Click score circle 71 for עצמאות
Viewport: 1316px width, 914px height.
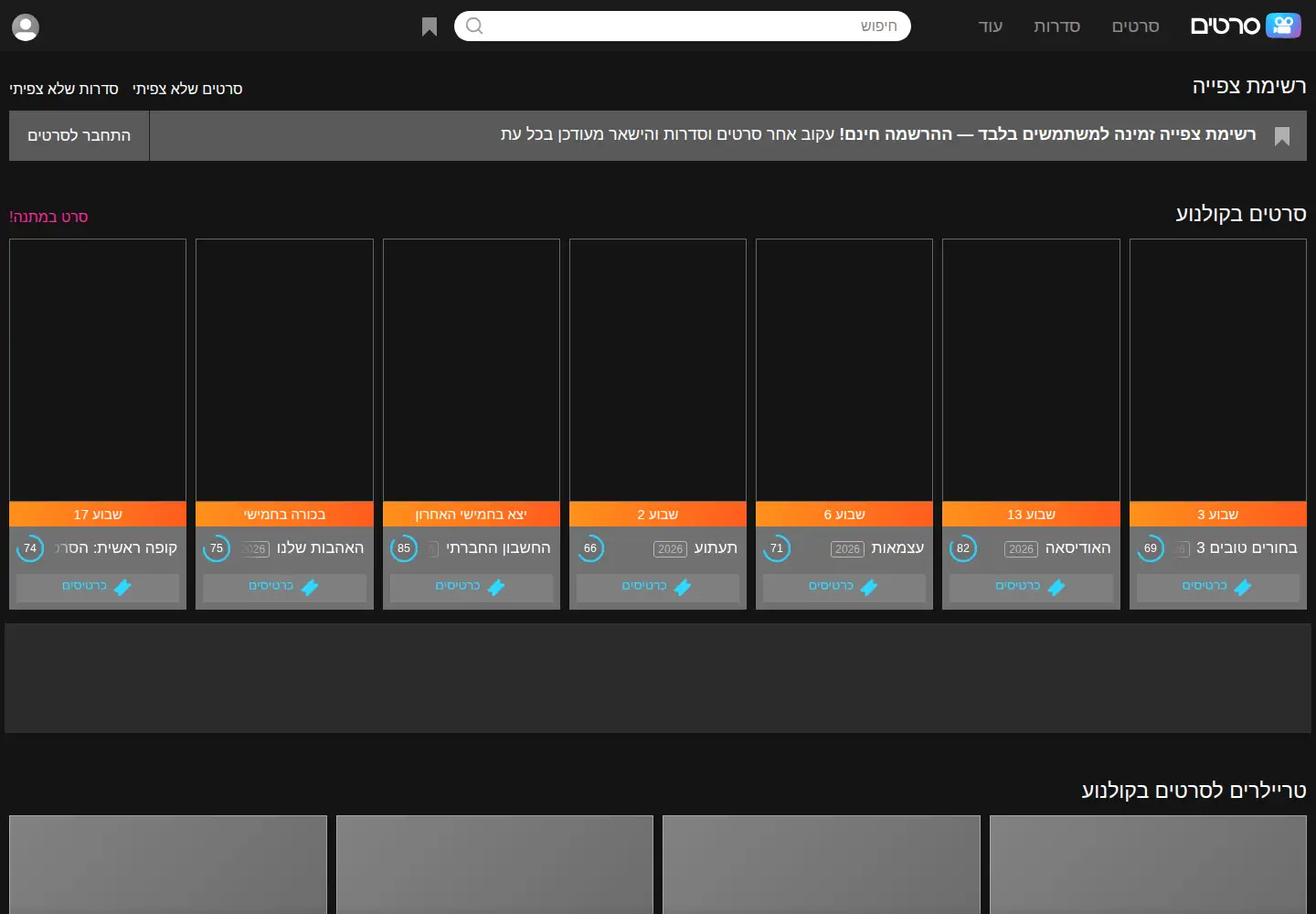pyautogui.click(x=777, y=548)
